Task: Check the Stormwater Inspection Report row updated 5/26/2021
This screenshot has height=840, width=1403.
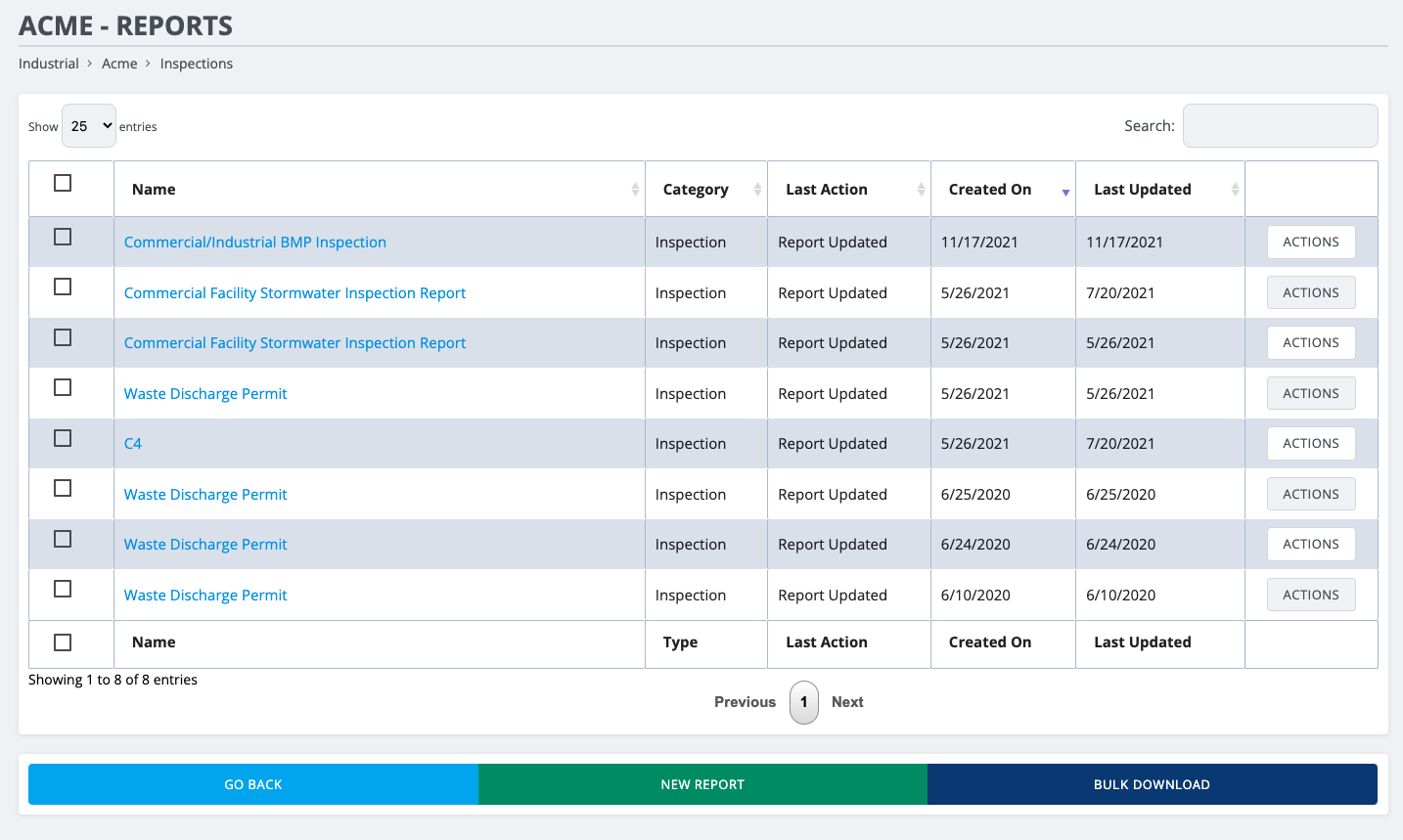Action: coord(63,337)
